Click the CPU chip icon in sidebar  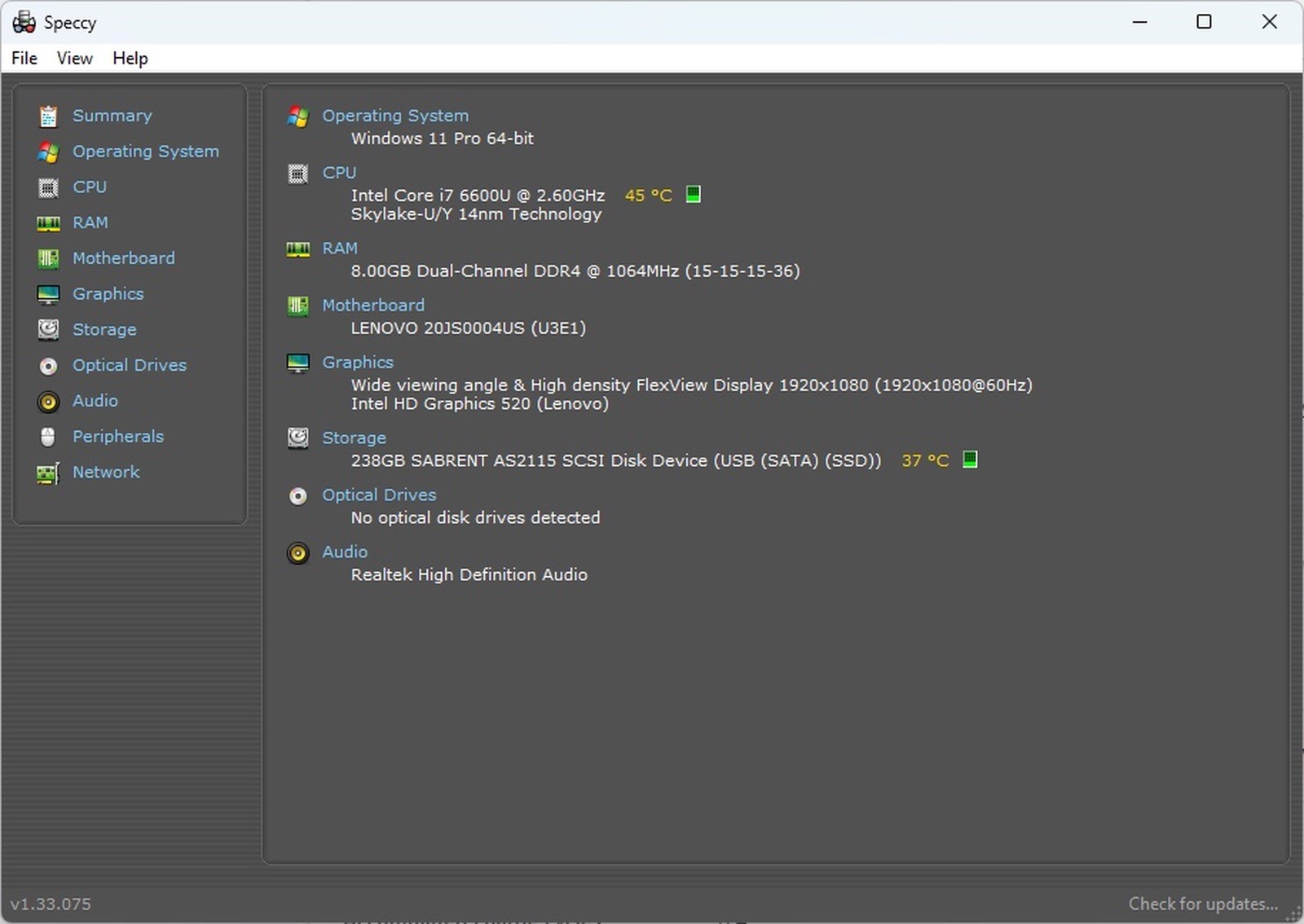click(48, 188)
